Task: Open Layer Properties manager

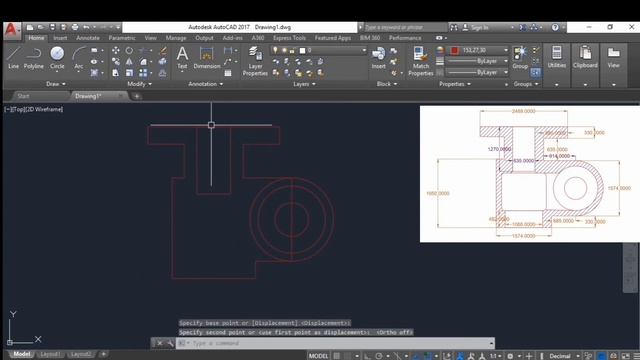Action: pyautogui.click(x=255, y=61)
